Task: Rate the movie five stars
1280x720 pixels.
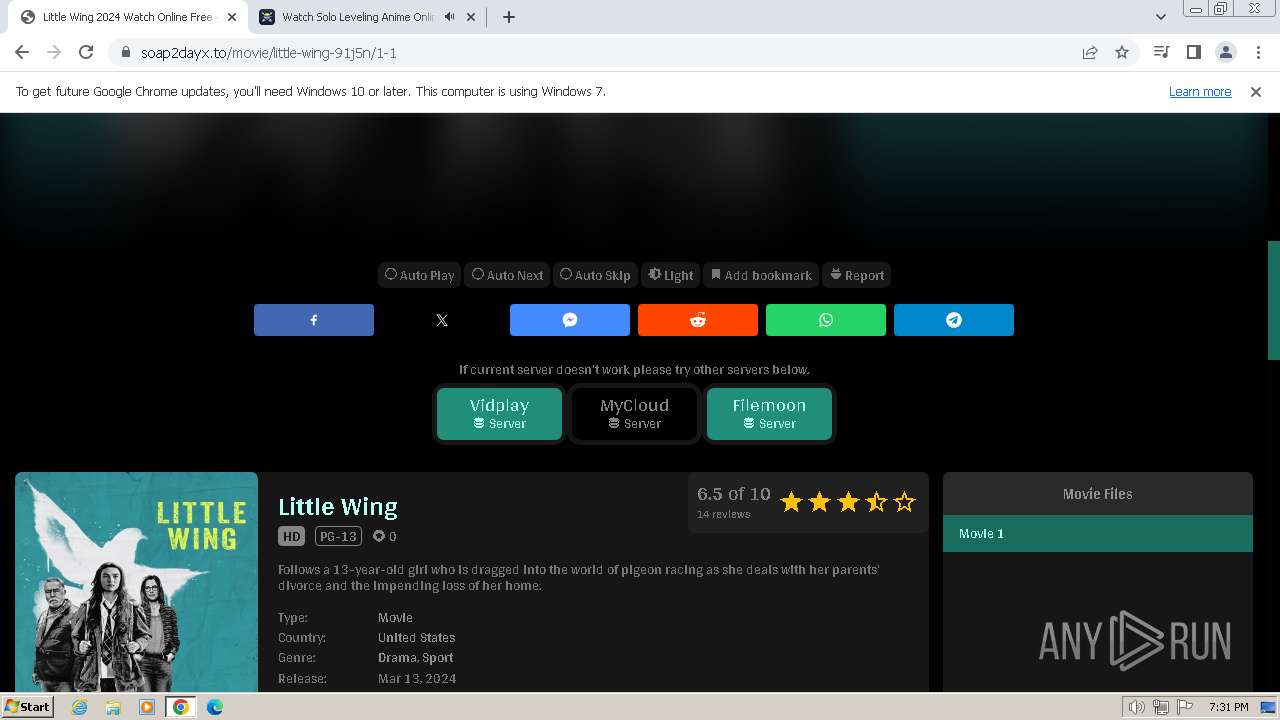Action: (904, 502)
